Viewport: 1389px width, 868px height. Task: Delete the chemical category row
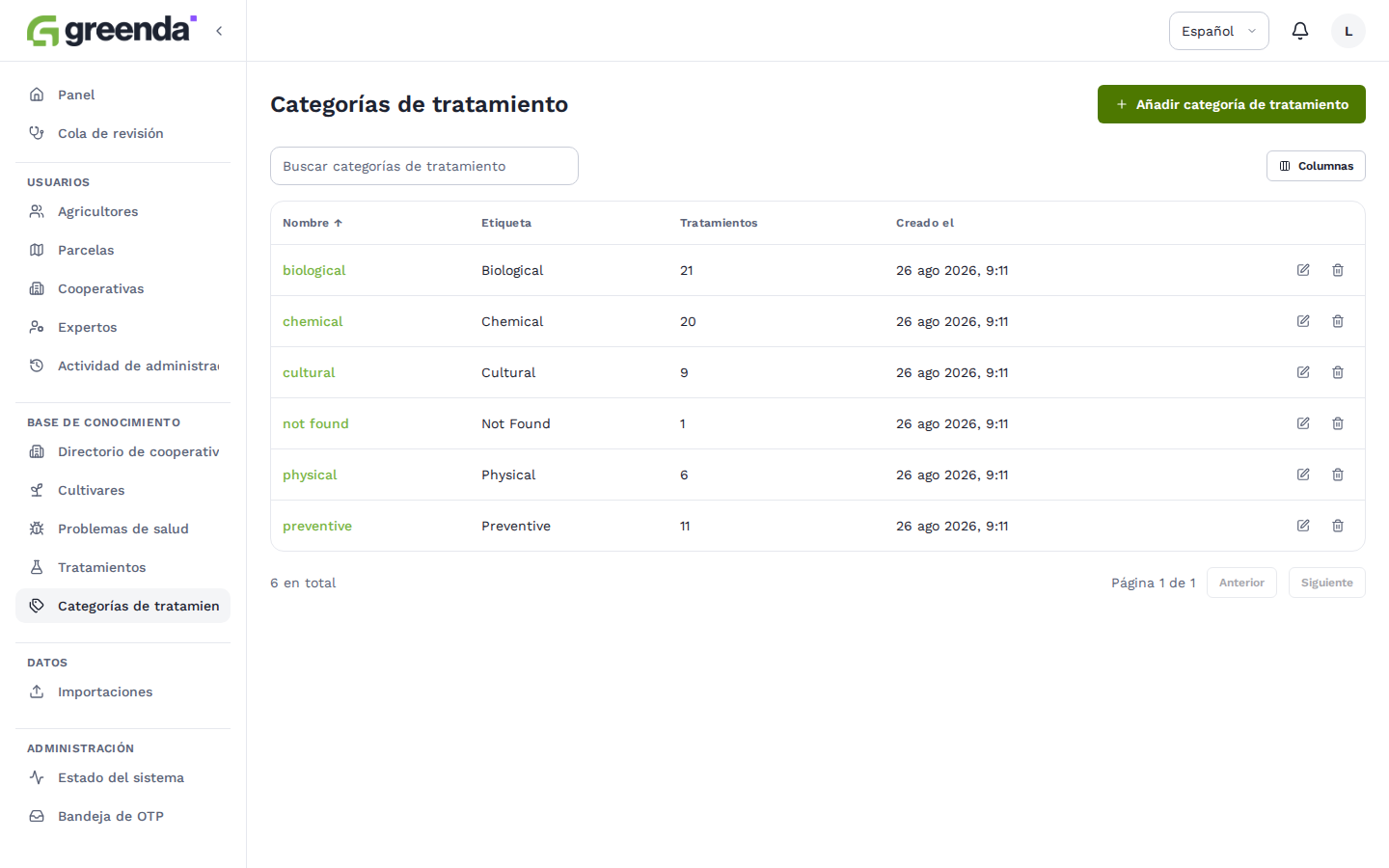[x=1338, y=321]
